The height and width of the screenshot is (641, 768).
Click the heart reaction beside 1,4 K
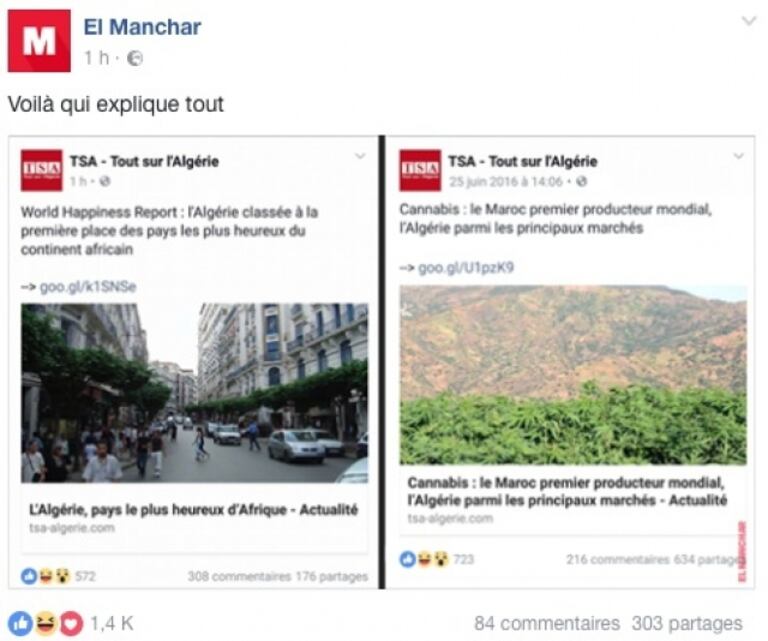[71, 623]
